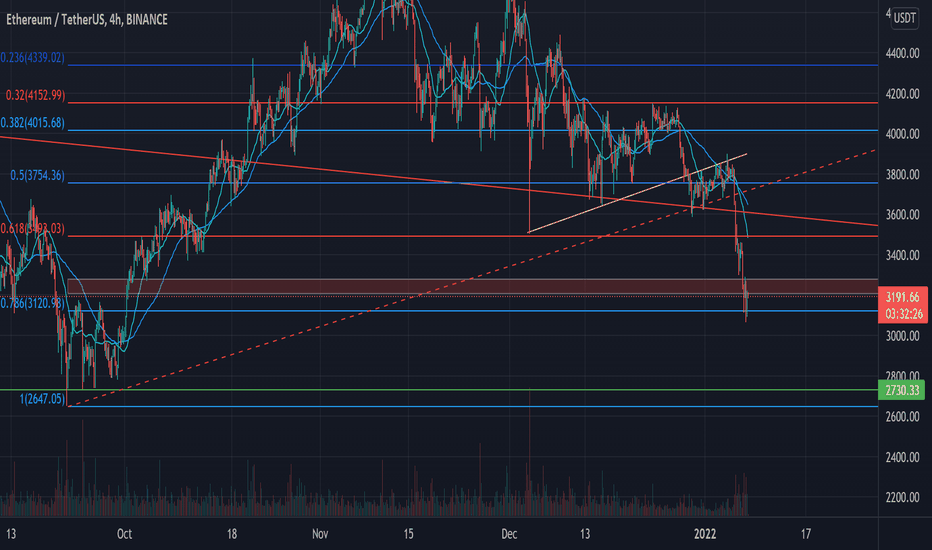Select the 0.5(3754.36) Fibonacci label
Image resolution: width=932 pixels, height=550 pixels.
coord(37,175)
